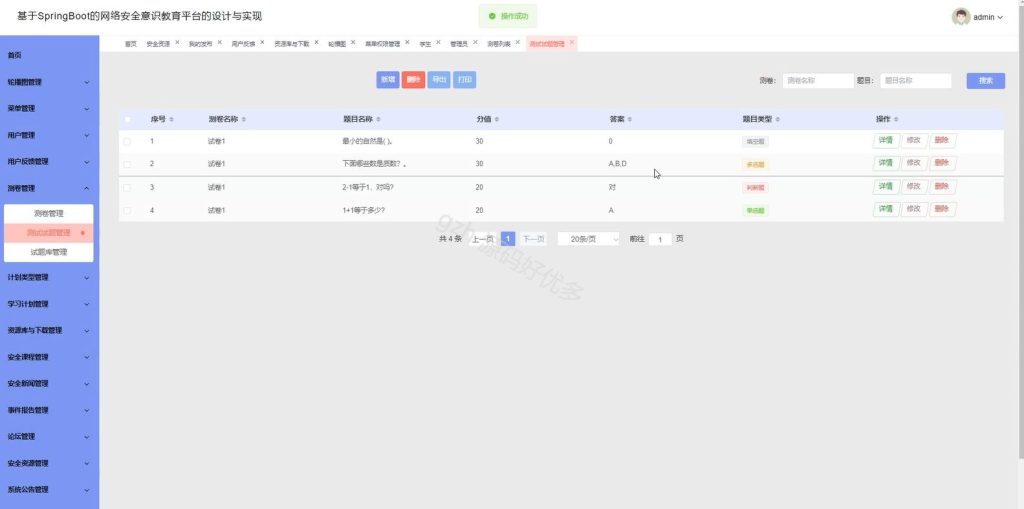1024x509 pixels.
Task: Click 修改 for row 2 question
Action: coord(914,163)
